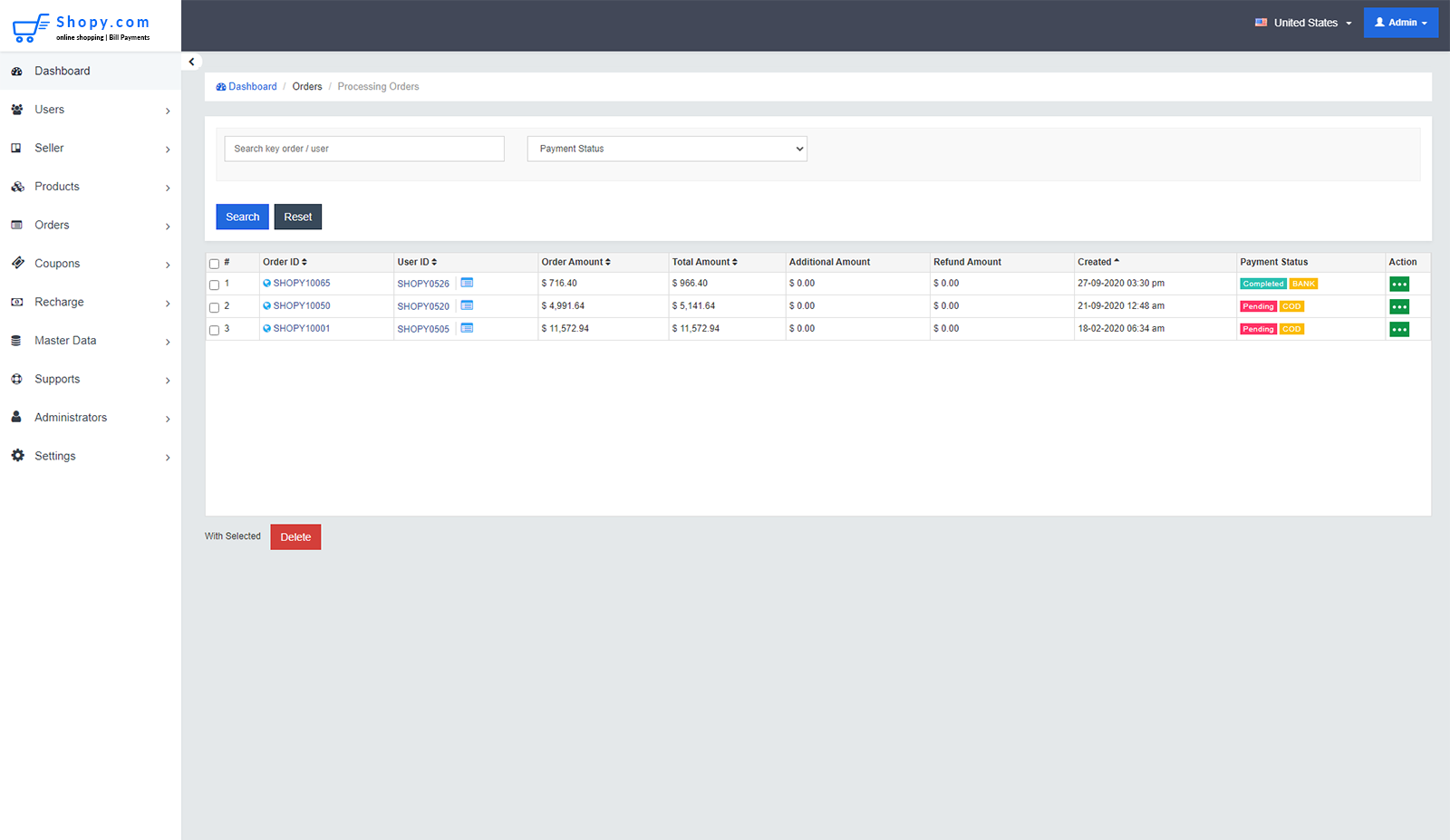
Task: Click the United States flag icon
Action: (x=1261, y=23)
